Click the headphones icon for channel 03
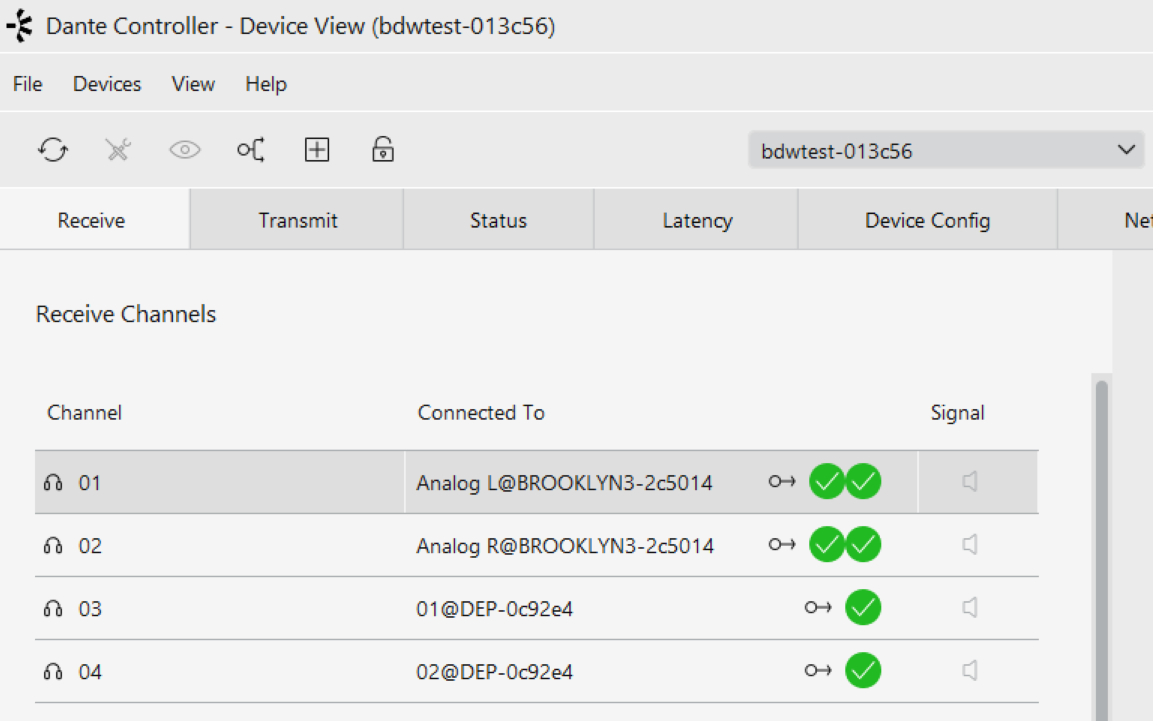Image resolution: width=1153 pixels, height=721 pixels. [x=53, y=609]
